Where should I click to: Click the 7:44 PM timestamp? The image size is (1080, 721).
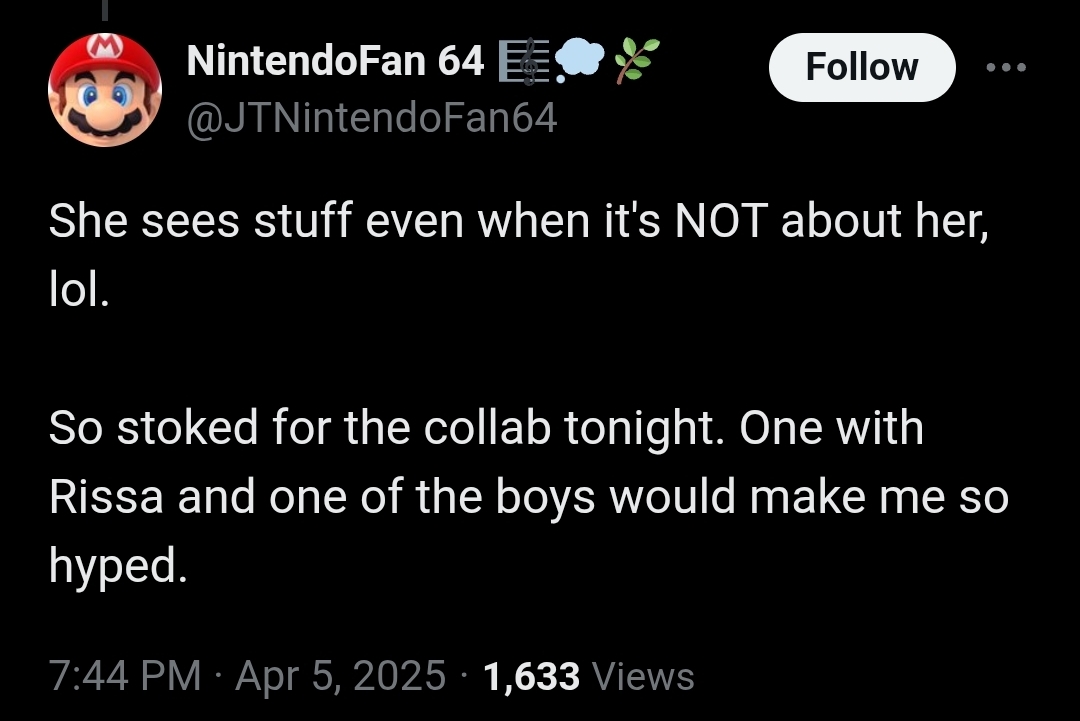125,676
